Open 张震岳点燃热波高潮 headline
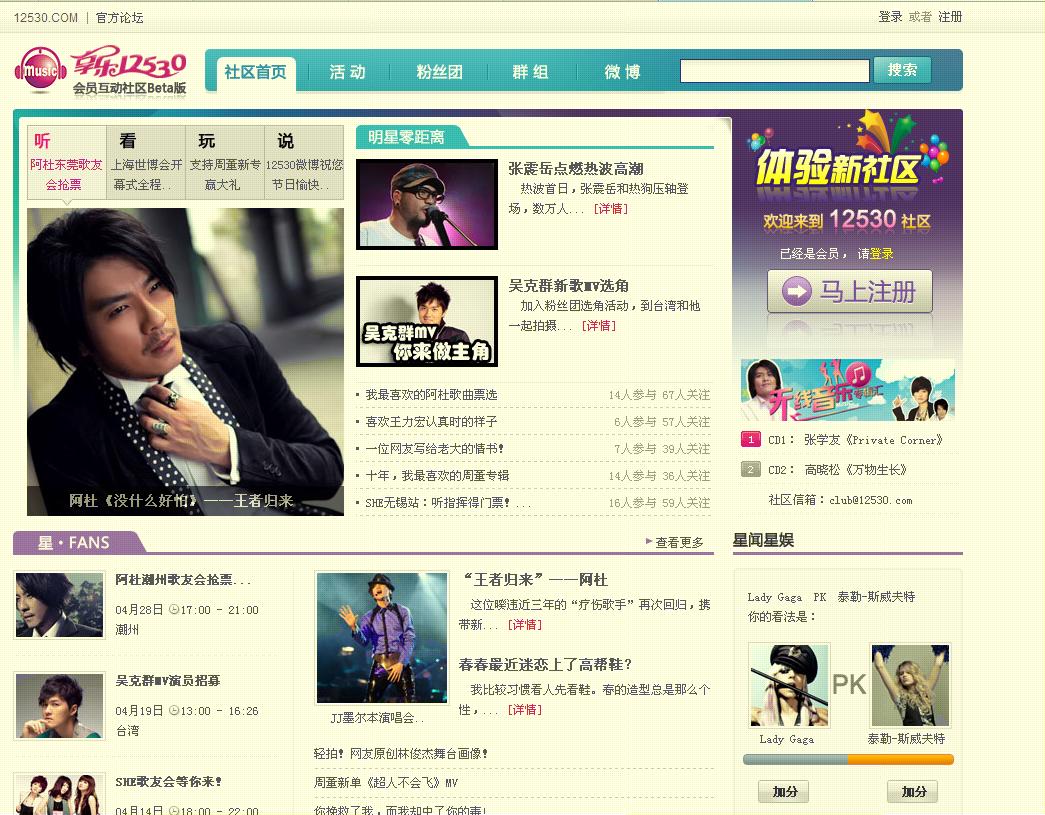 click(x=576, y=169)
